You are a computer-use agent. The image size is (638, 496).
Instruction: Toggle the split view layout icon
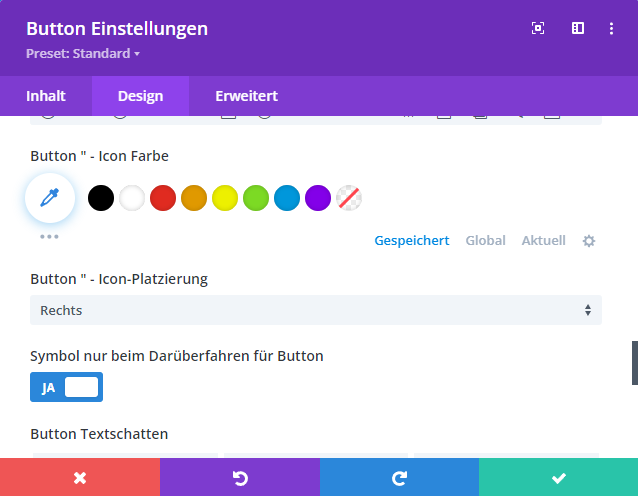(578, 29)
